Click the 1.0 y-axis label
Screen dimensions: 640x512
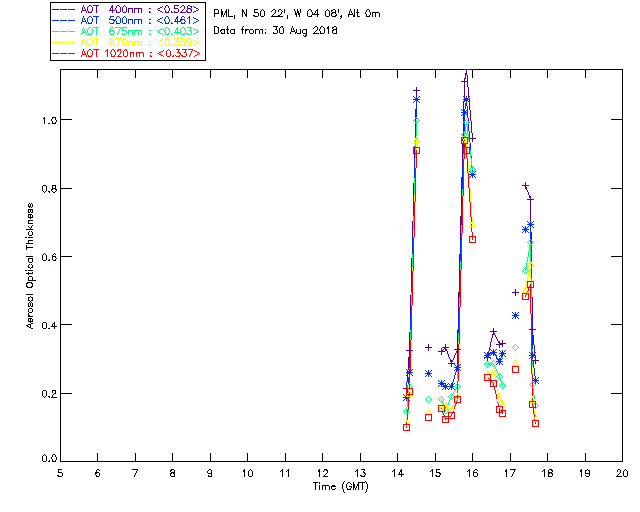coord(48,120)
